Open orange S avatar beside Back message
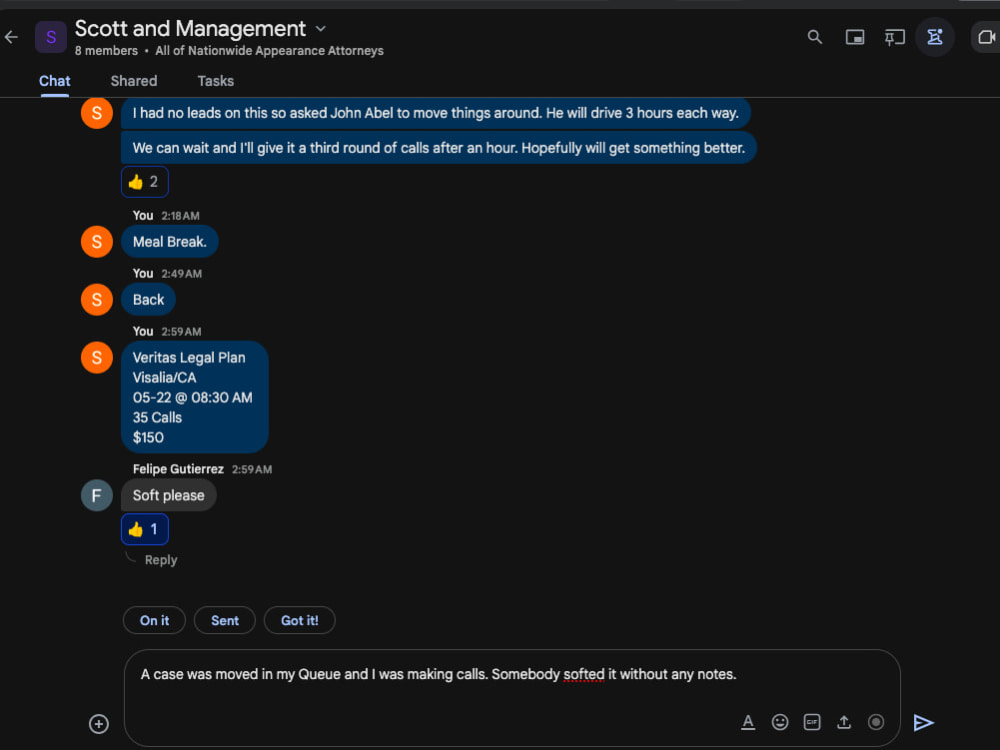This screenshot has height=750, width=1000. (97, 300)
